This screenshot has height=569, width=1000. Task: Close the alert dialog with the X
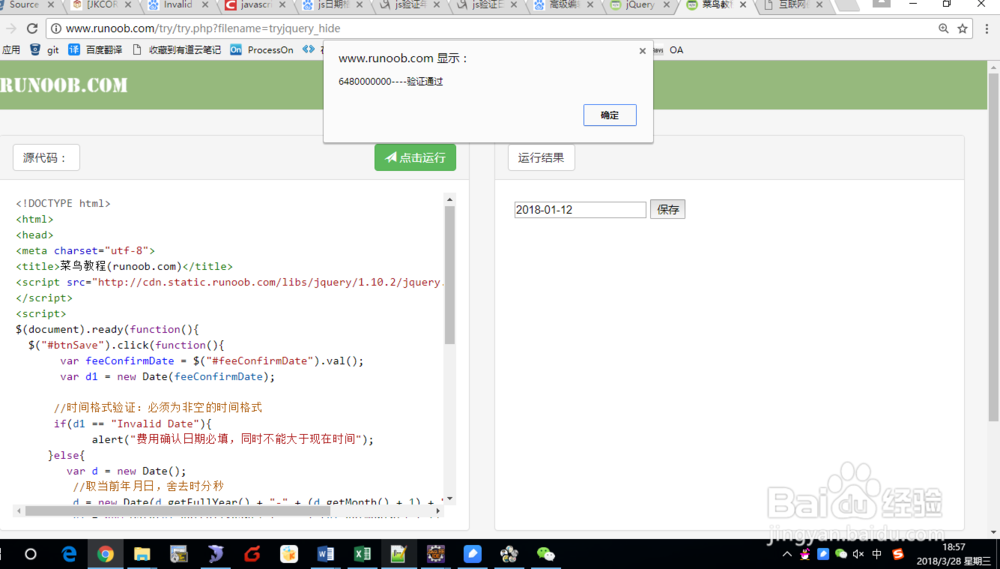[x=642, y=51]
